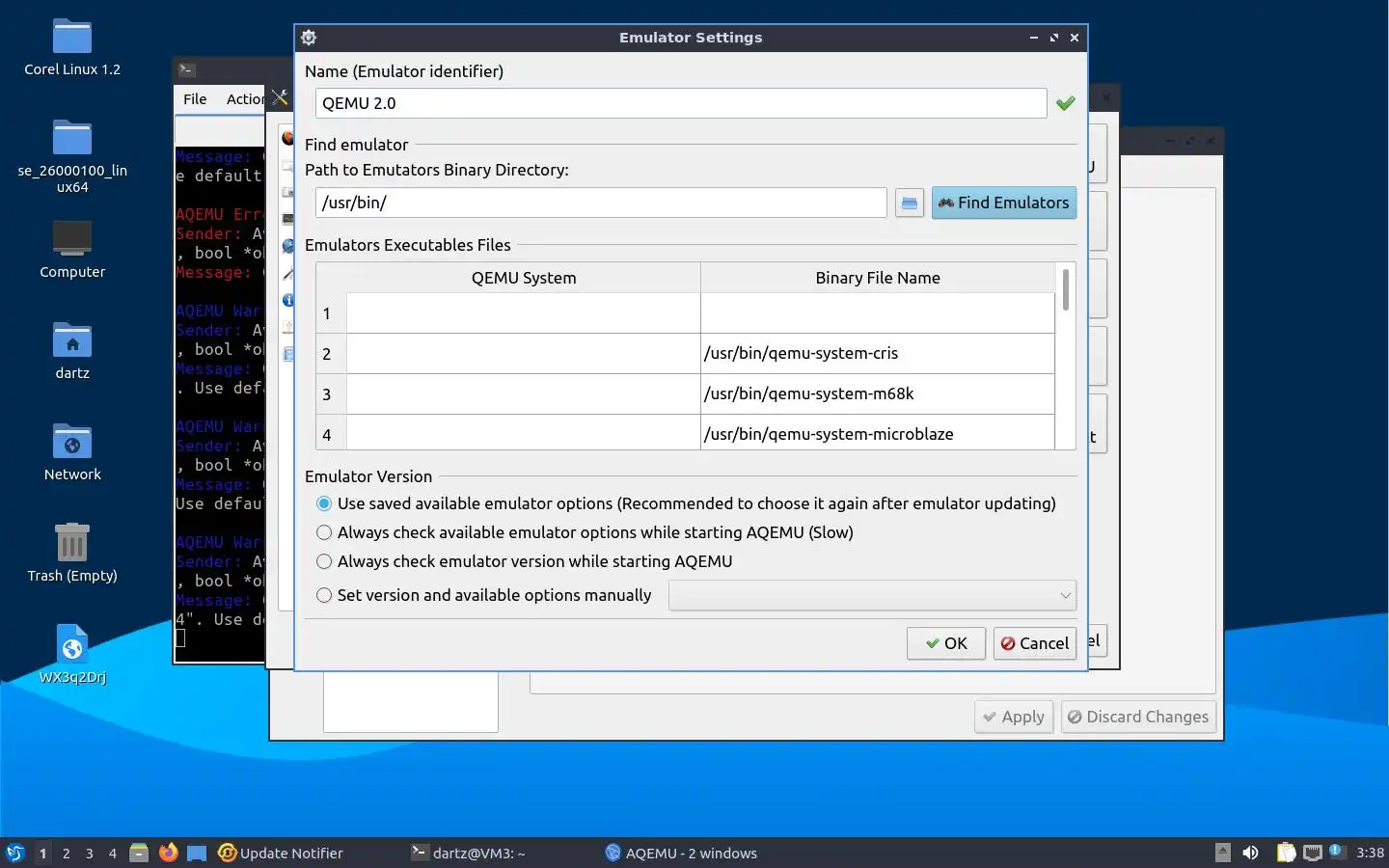Click the Binary File Name column header

coord(878,278)
